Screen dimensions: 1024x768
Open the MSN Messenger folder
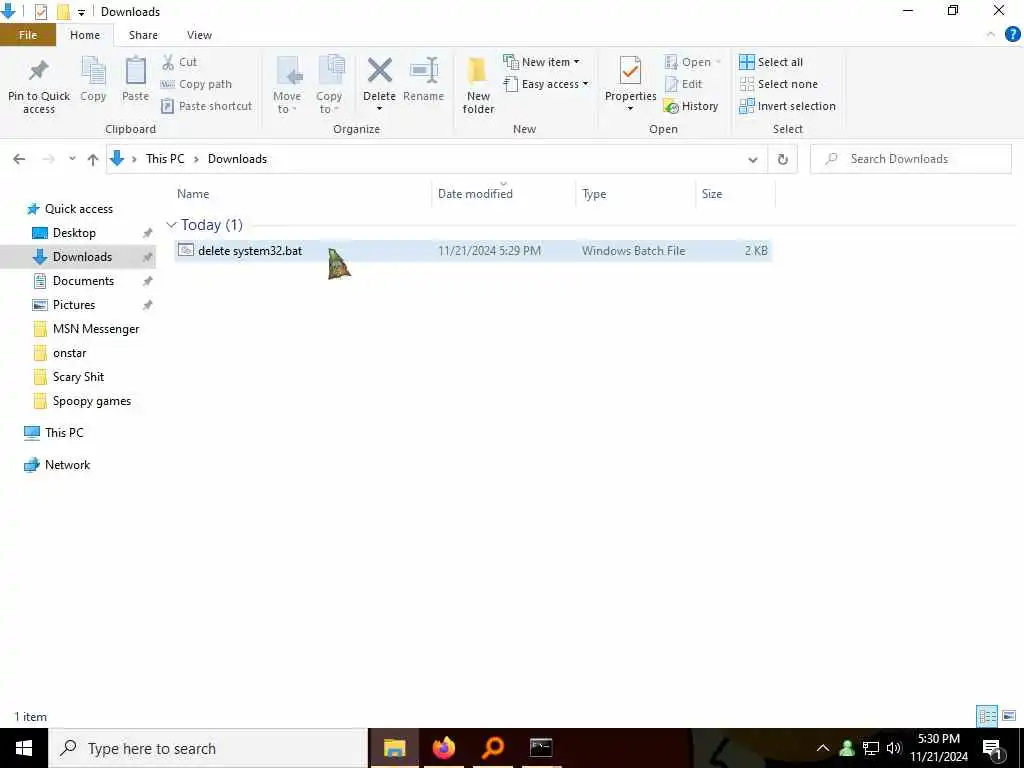pyautogui.click(x=95, y=329)
